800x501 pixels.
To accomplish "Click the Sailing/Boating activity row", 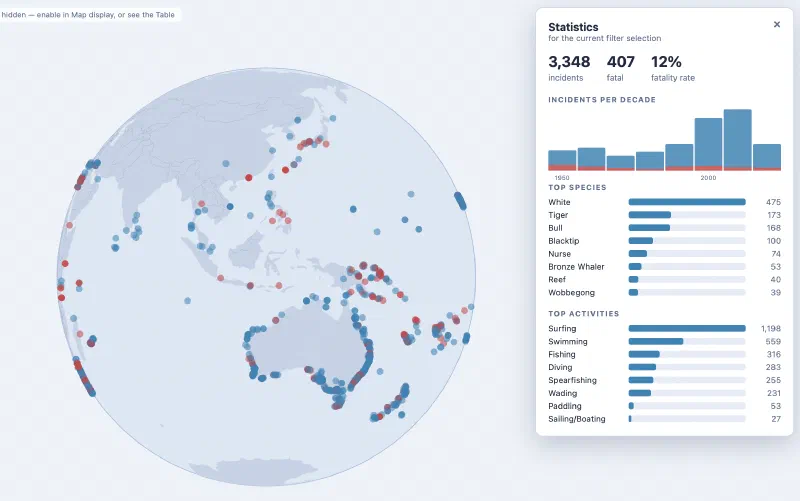I will point(664,419).
